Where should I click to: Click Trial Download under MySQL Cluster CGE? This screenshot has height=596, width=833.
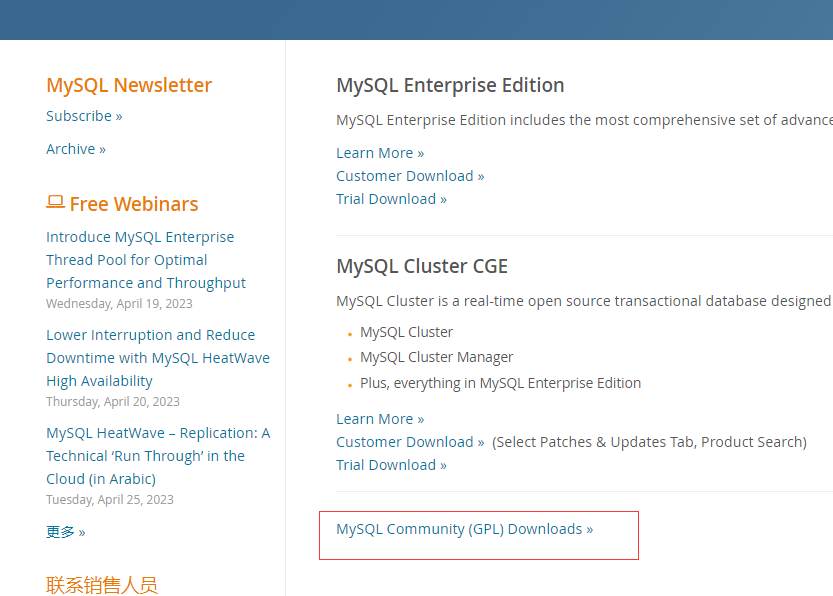(391, 465)
